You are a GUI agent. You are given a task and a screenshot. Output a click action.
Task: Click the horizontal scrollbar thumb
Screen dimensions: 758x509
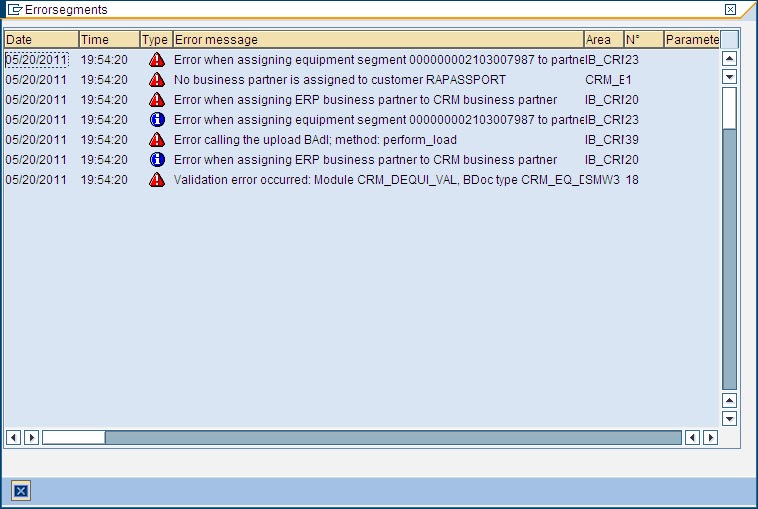point(73,437)
